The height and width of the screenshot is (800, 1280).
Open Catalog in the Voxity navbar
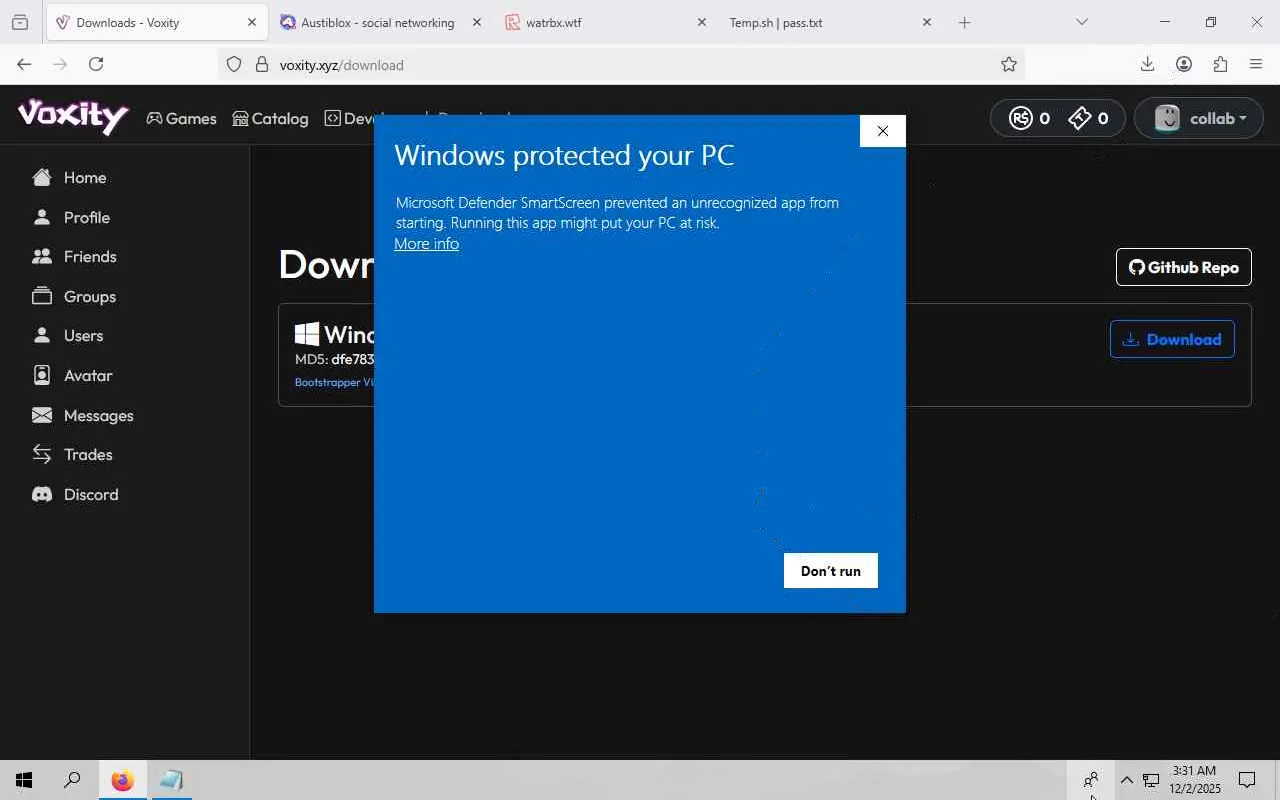(x=270, y=118)
